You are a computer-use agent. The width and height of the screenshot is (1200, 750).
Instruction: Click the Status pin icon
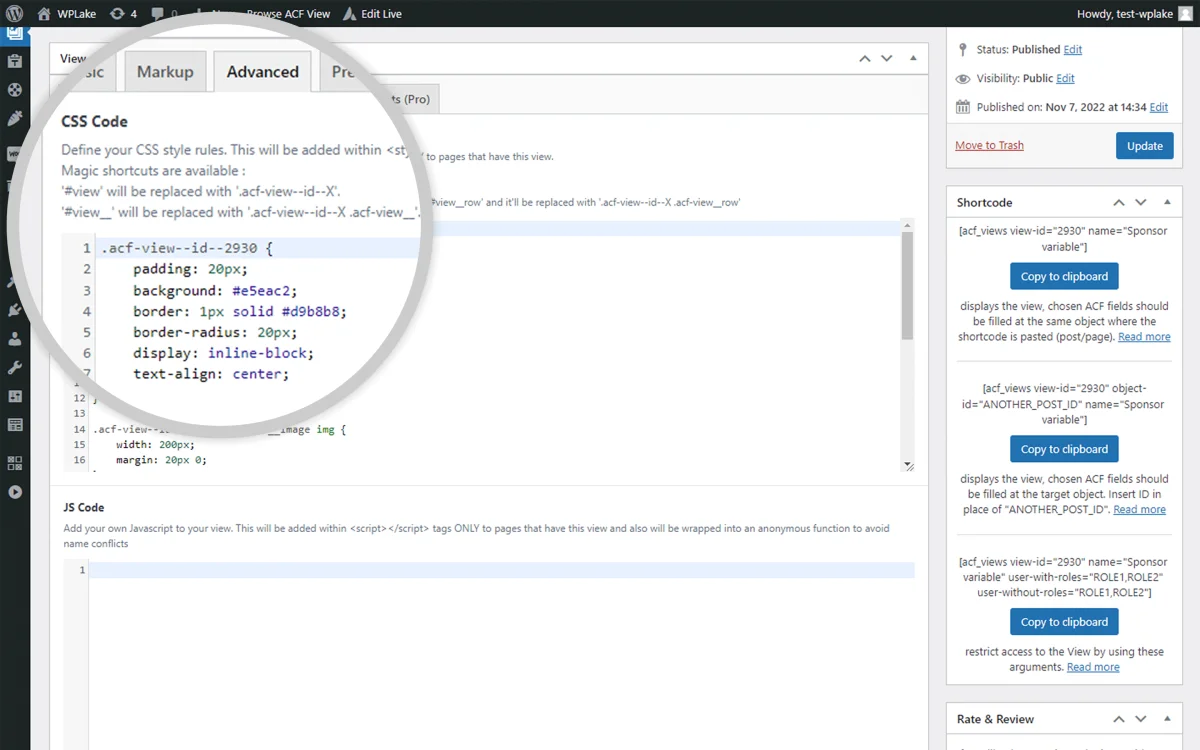point(963,49)
